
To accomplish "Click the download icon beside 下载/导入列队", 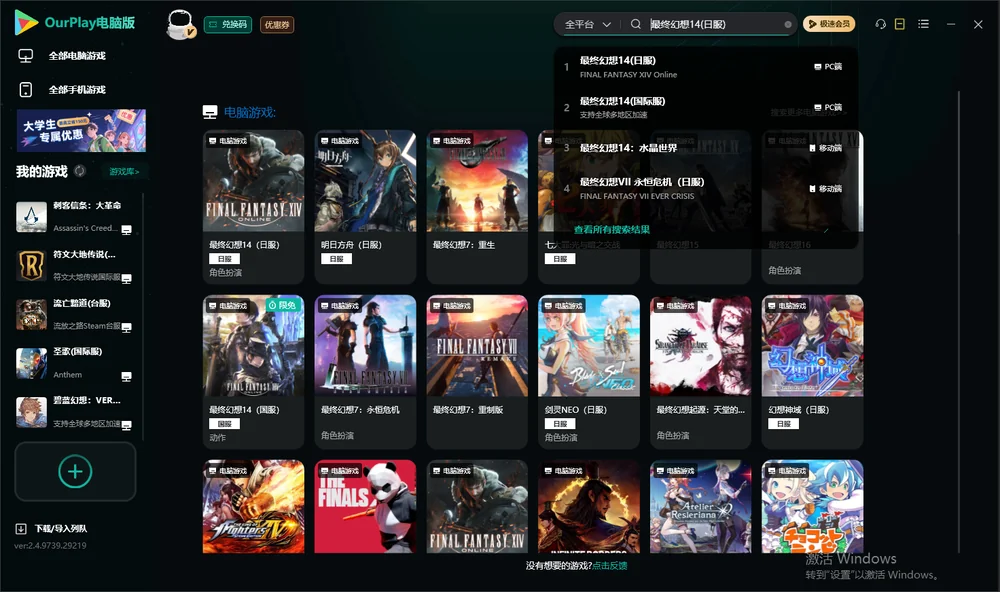I will tap(21, 528).
